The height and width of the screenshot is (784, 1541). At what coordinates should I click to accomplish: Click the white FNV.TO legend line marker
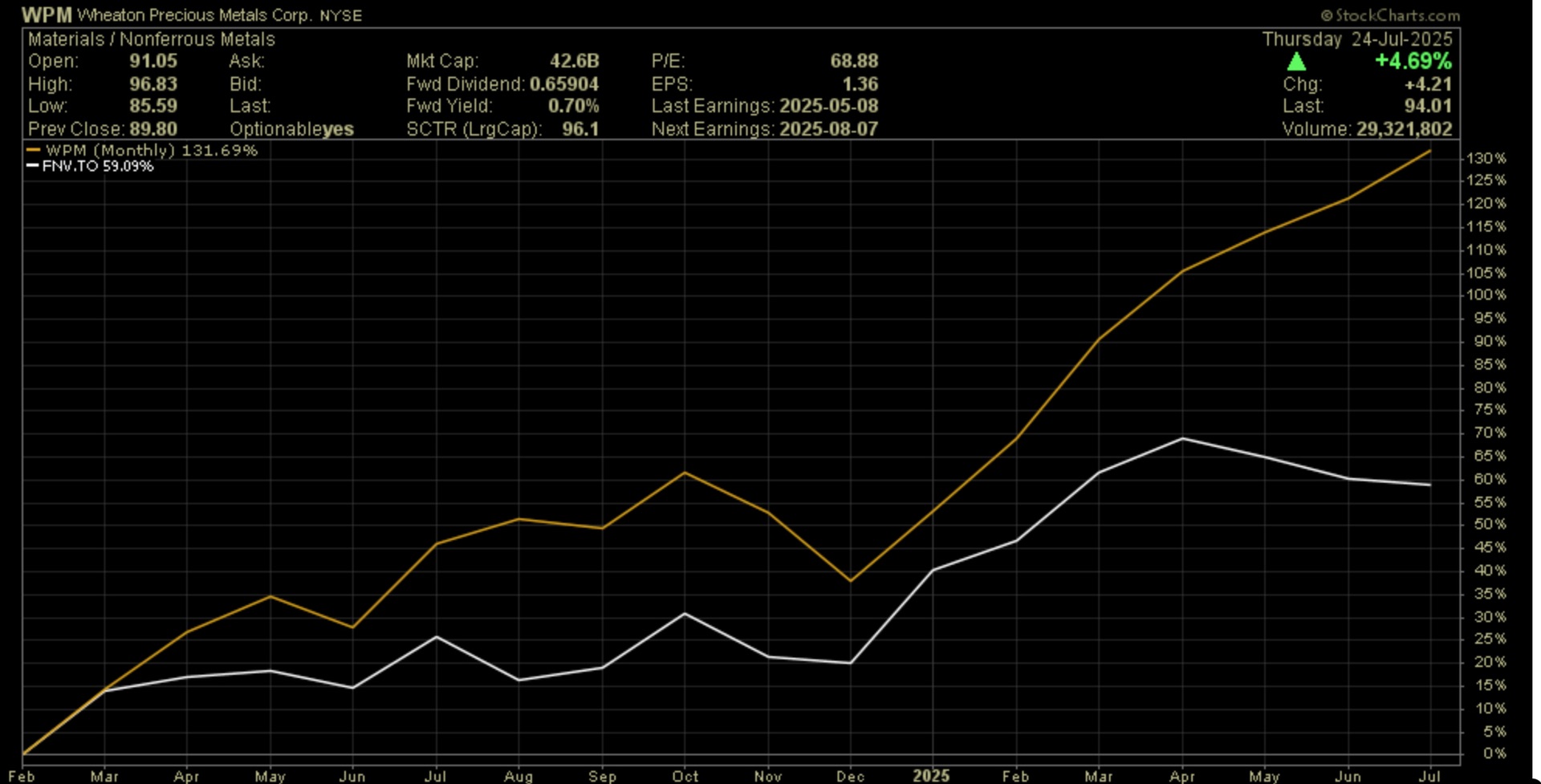point(33,166)
